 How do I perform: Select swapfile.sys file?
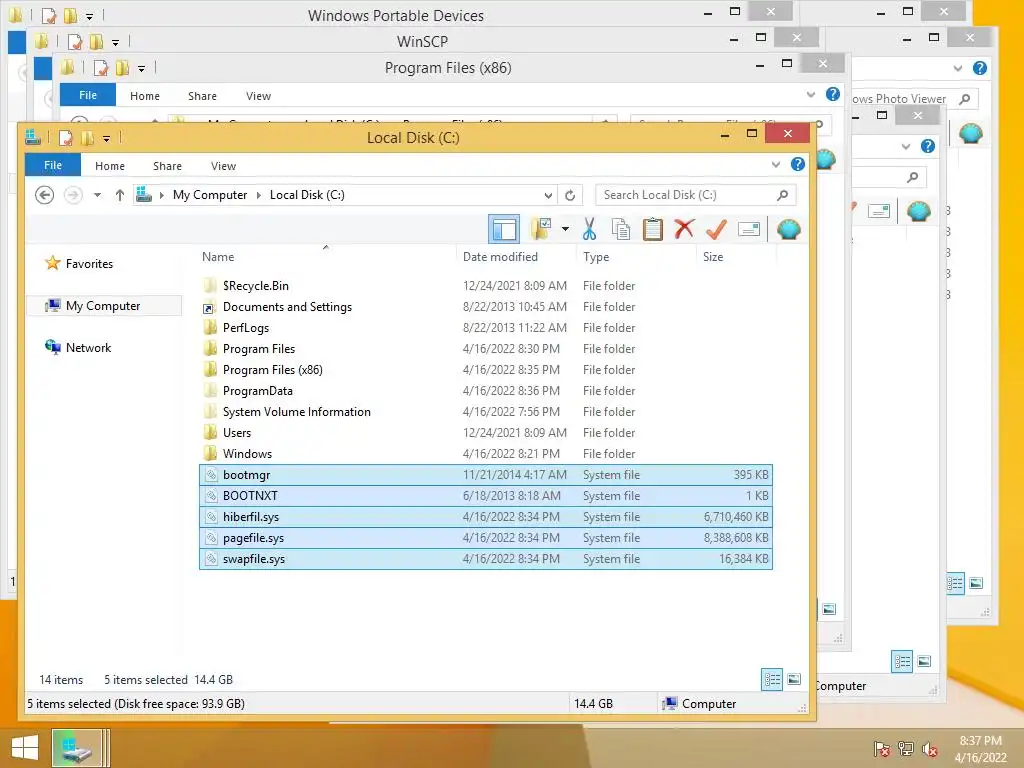pyautogui.click(x=486, y=558)
